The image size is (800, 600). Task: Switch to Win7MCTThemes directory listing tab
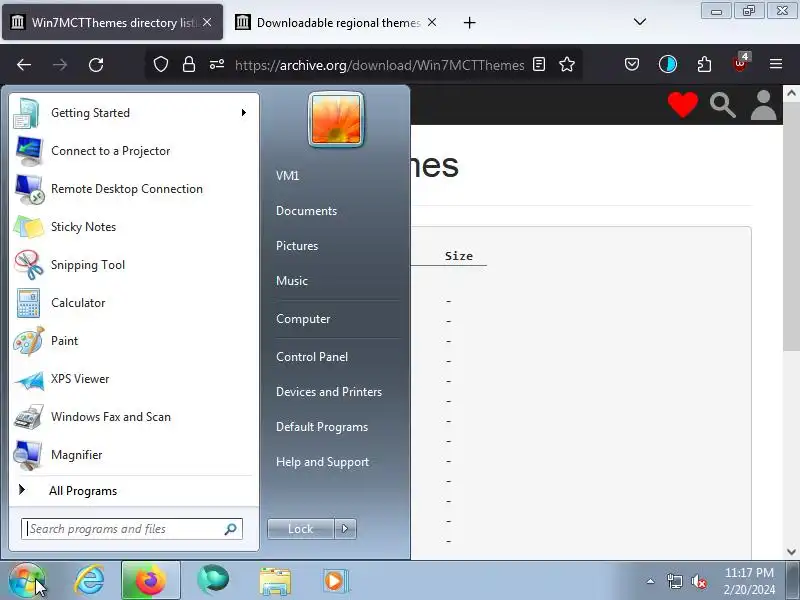pos(112,22)
